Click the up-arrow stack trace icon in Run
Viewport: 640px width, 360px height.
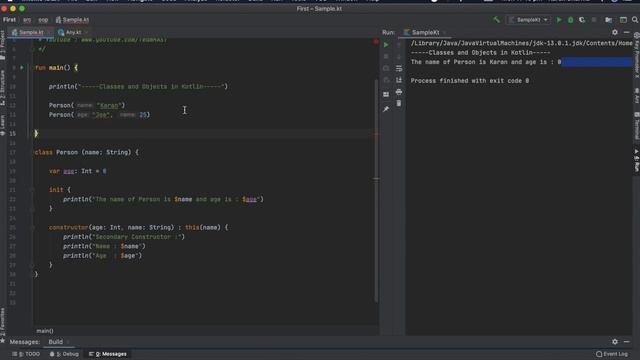click(x=399, y=44)
